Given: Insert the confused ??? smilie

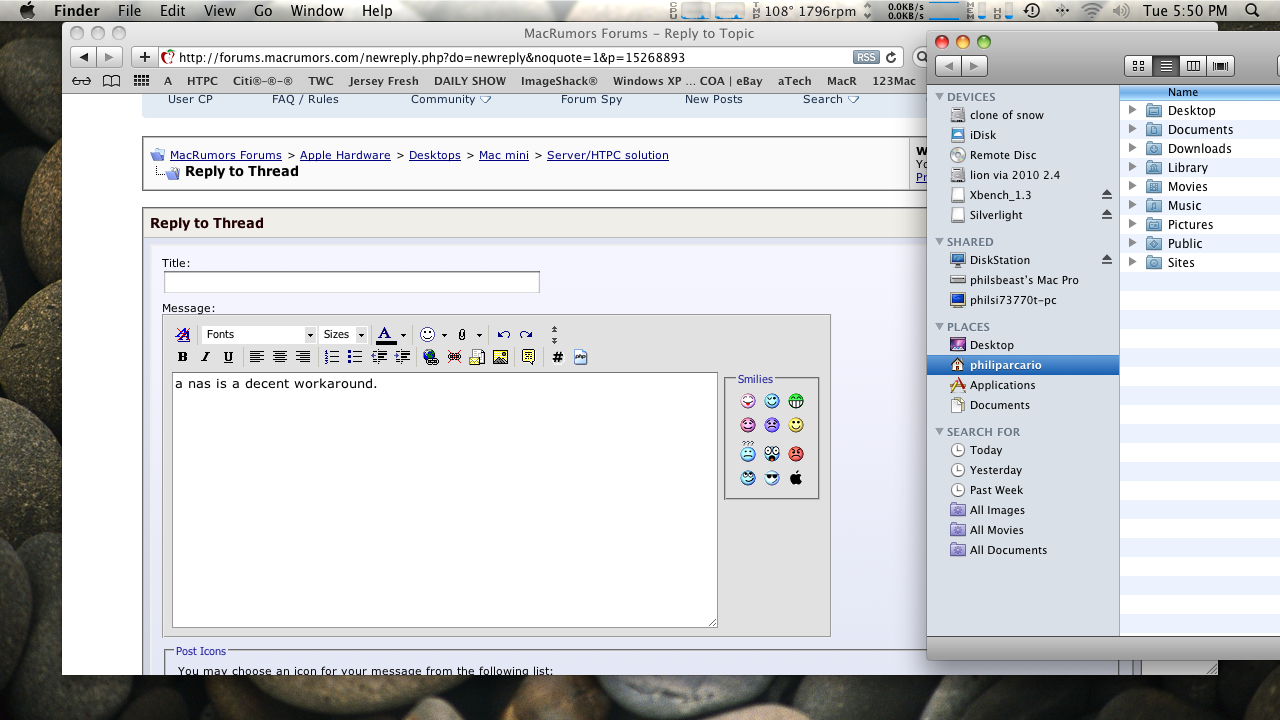Looking at the screenshot, I should 748,452.
